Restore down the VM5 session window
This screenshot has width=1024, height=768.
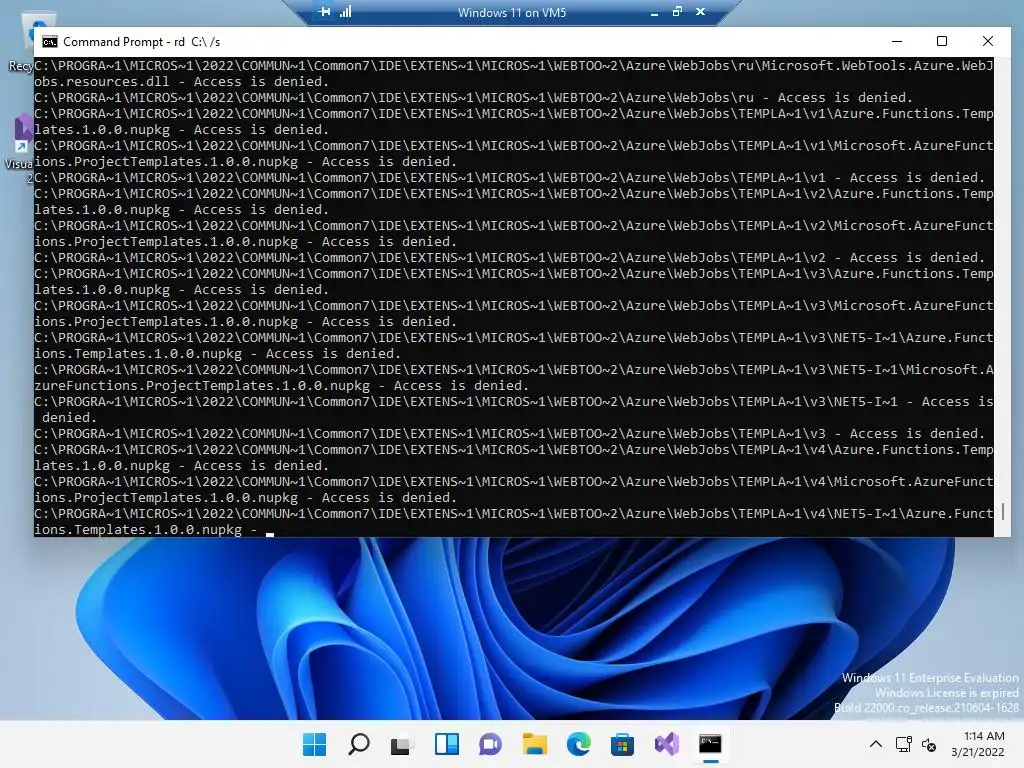click(677, 12)
